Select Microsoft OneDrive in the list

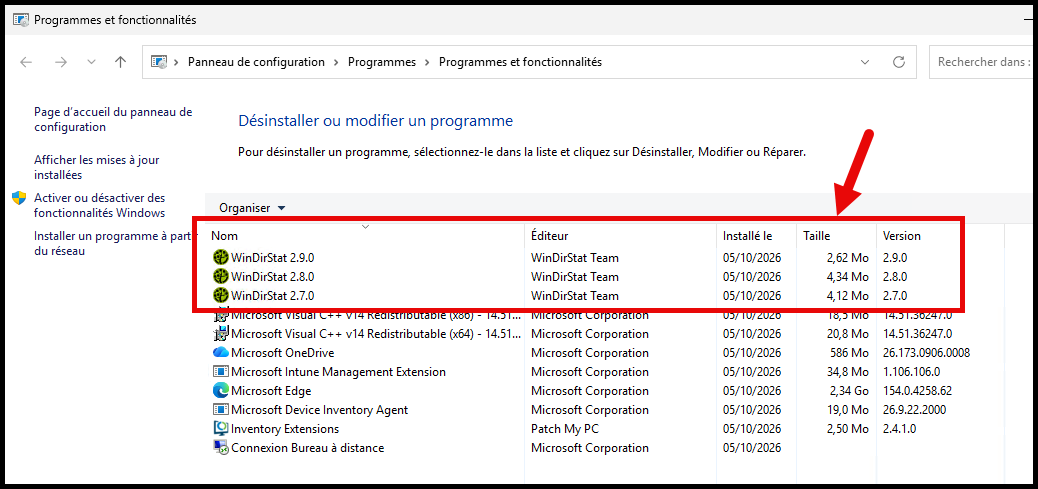(x=283, y=353)
